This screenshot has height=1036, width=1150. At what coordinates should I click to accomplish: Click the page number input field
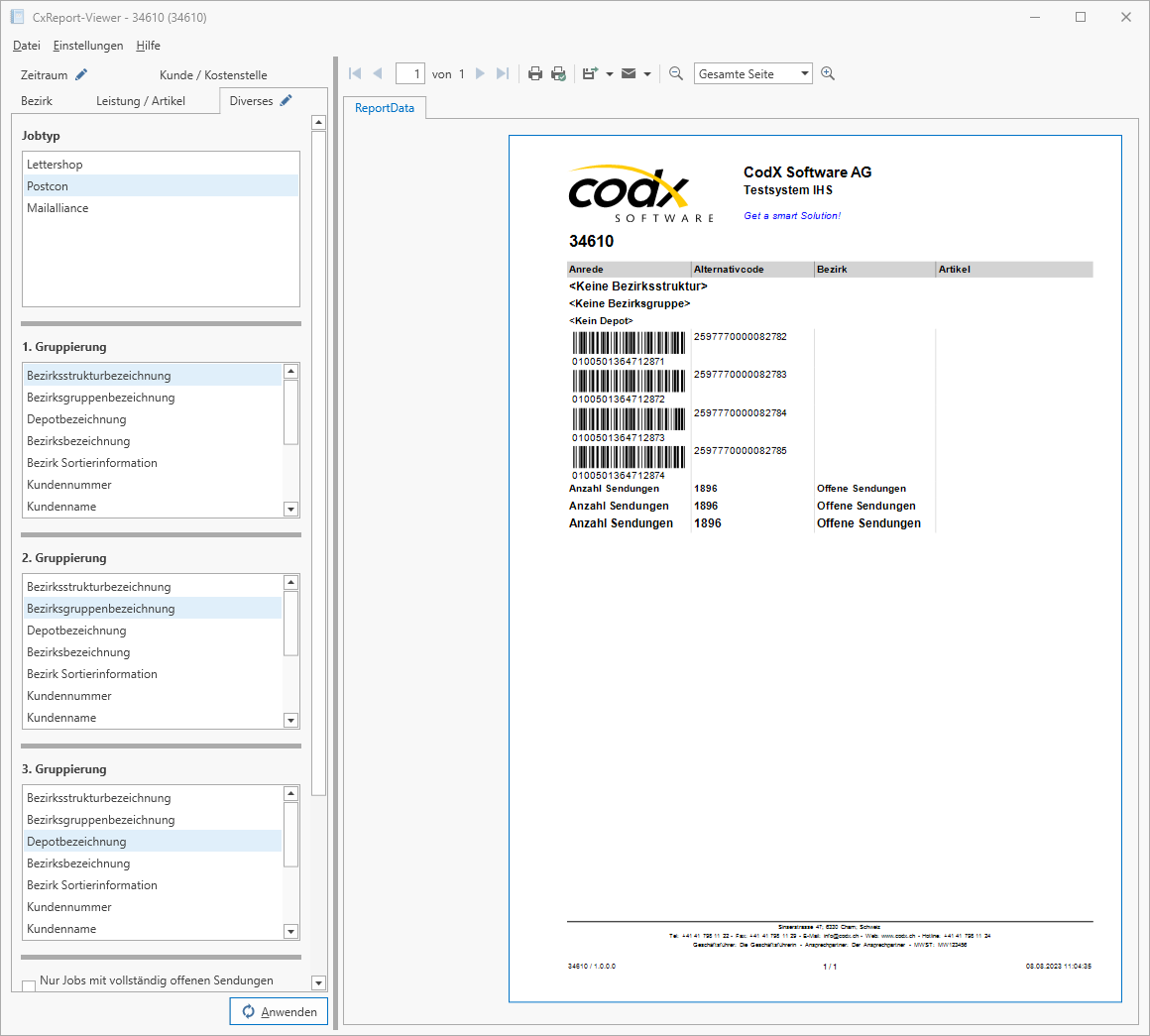(410, 73)
